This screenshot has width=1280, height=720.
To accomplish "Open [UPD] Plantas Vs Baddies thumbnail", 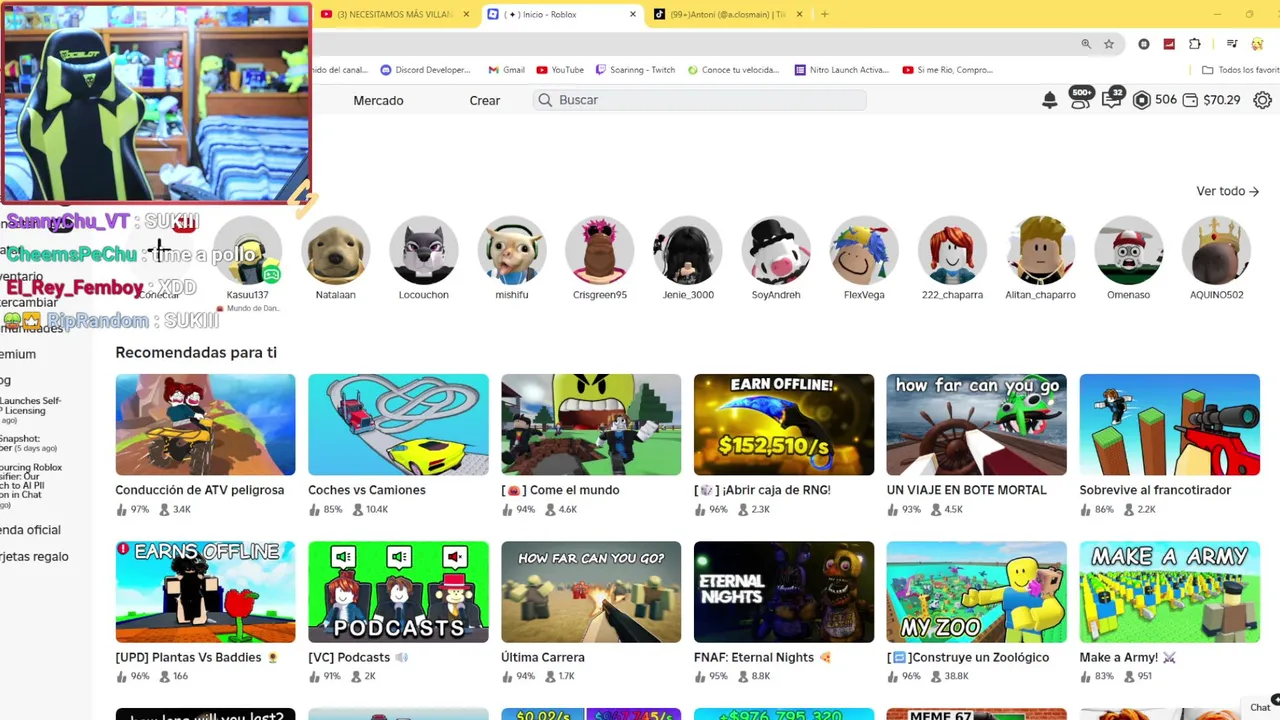I will tap(205, 592).
